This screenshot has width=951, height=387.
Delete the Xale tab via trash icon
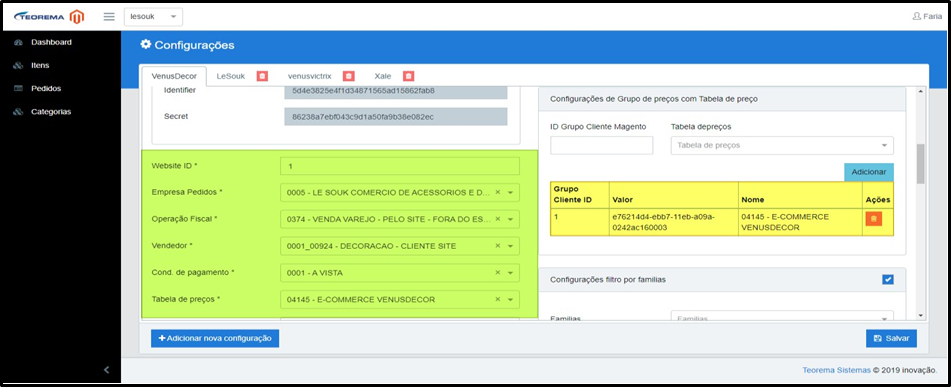coord(409,76)
